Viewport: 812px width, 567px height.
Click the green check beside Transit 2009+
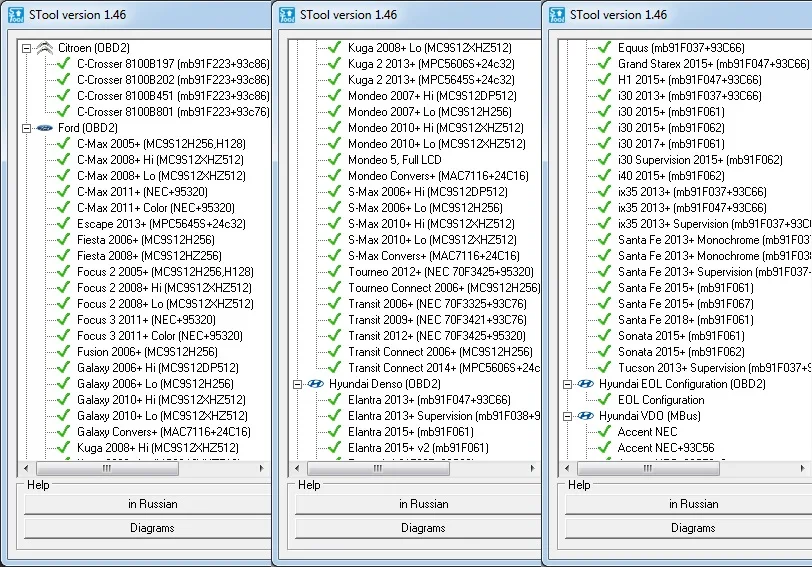pos(335,319)
